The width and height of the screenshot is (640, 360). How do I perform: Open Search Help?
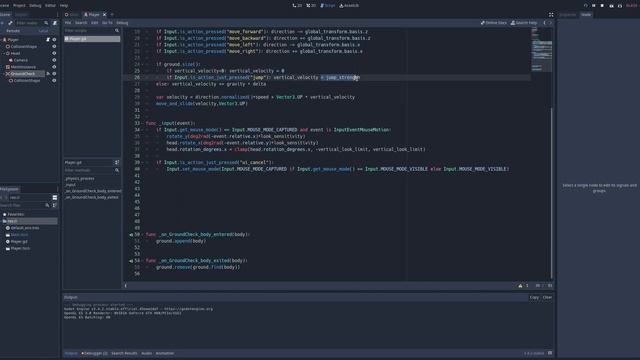coord(524,23)
